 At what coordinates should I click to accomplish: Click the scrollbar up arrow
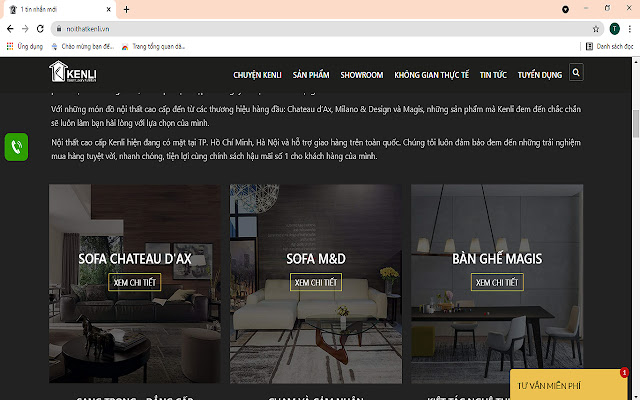(x=636, y=62)
